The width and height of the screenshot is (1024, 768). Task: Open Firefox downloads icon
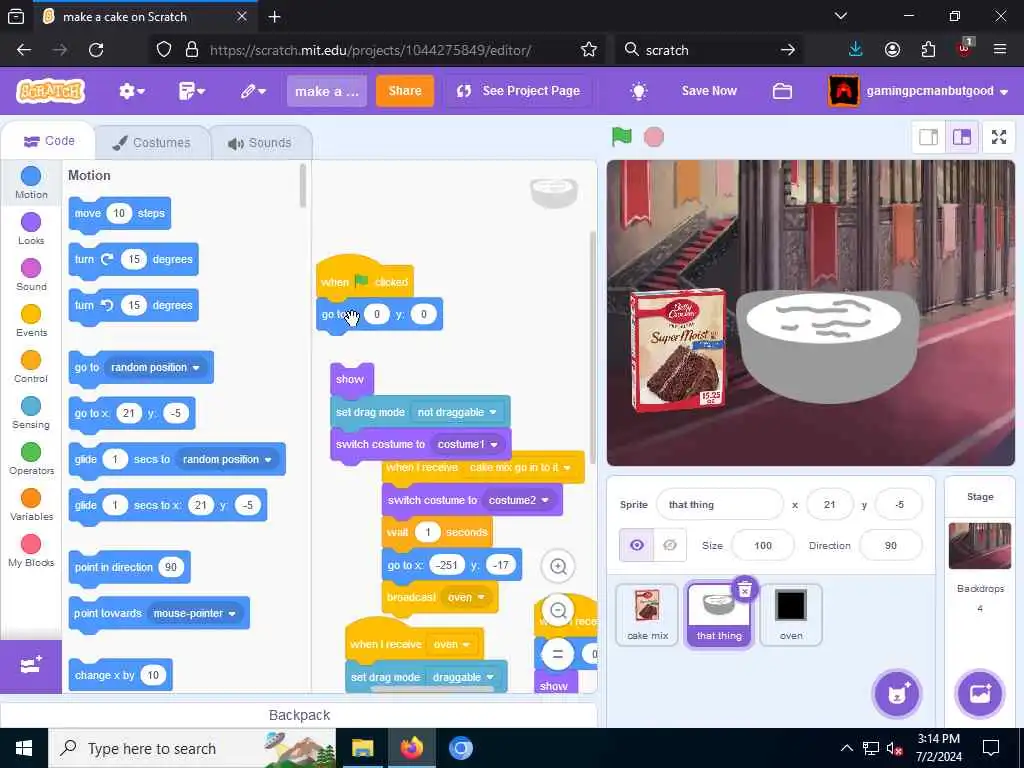(856, 50)
